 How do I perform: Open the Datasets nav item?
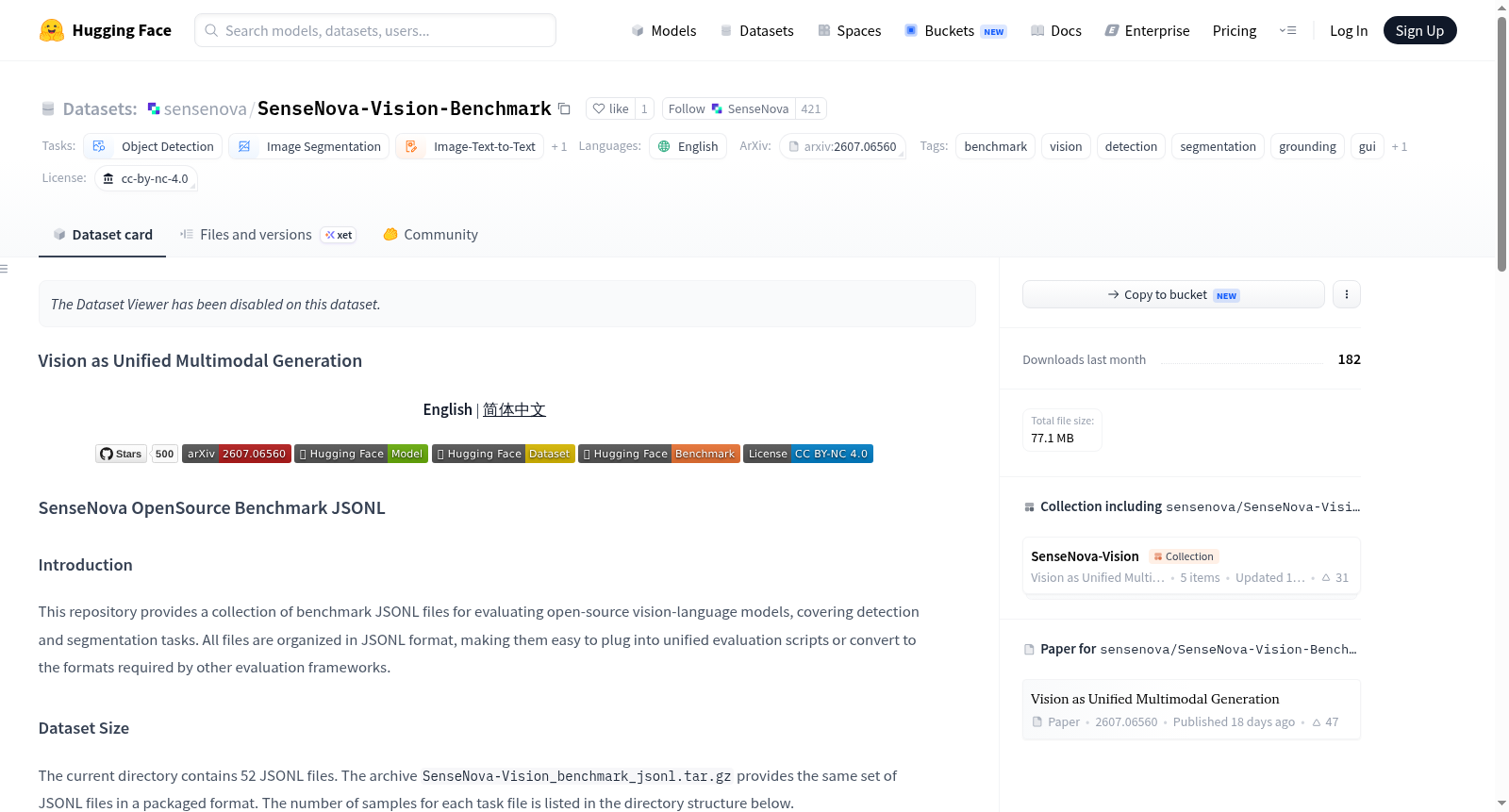point(756,30)
